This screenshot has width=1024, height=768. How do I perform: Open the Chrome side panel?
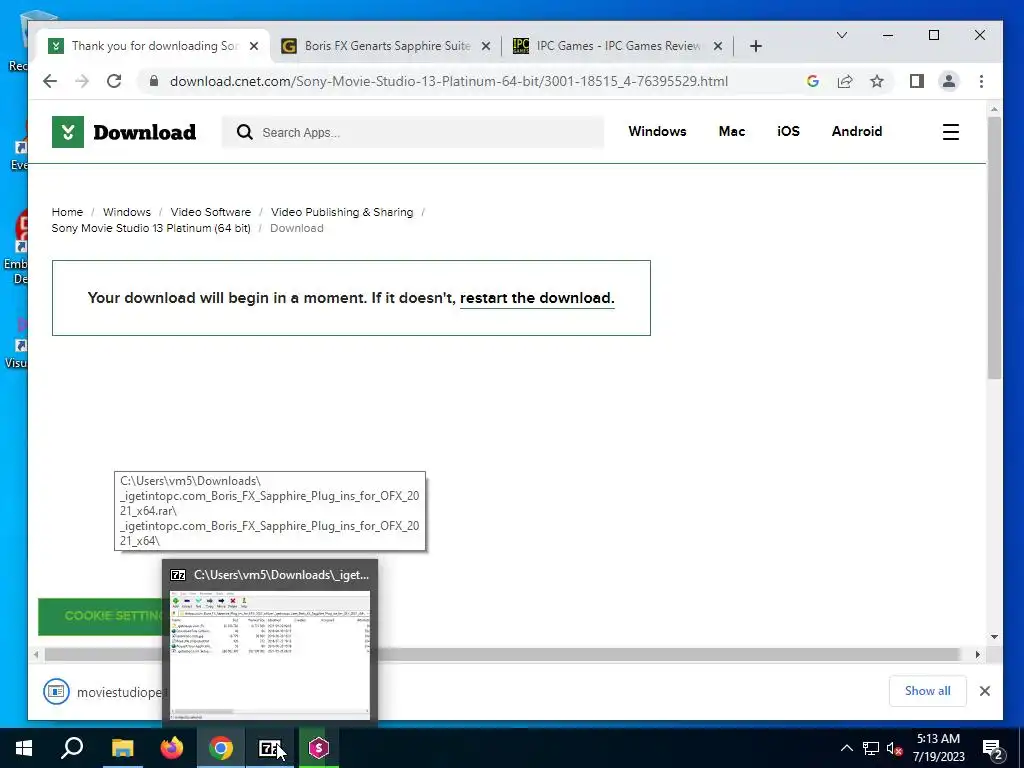pos(917,81)
